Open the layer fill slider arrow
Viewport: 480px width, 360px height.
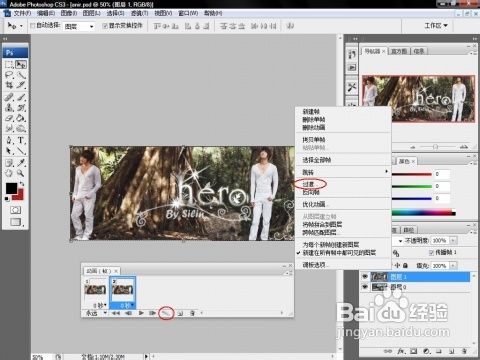453,266
